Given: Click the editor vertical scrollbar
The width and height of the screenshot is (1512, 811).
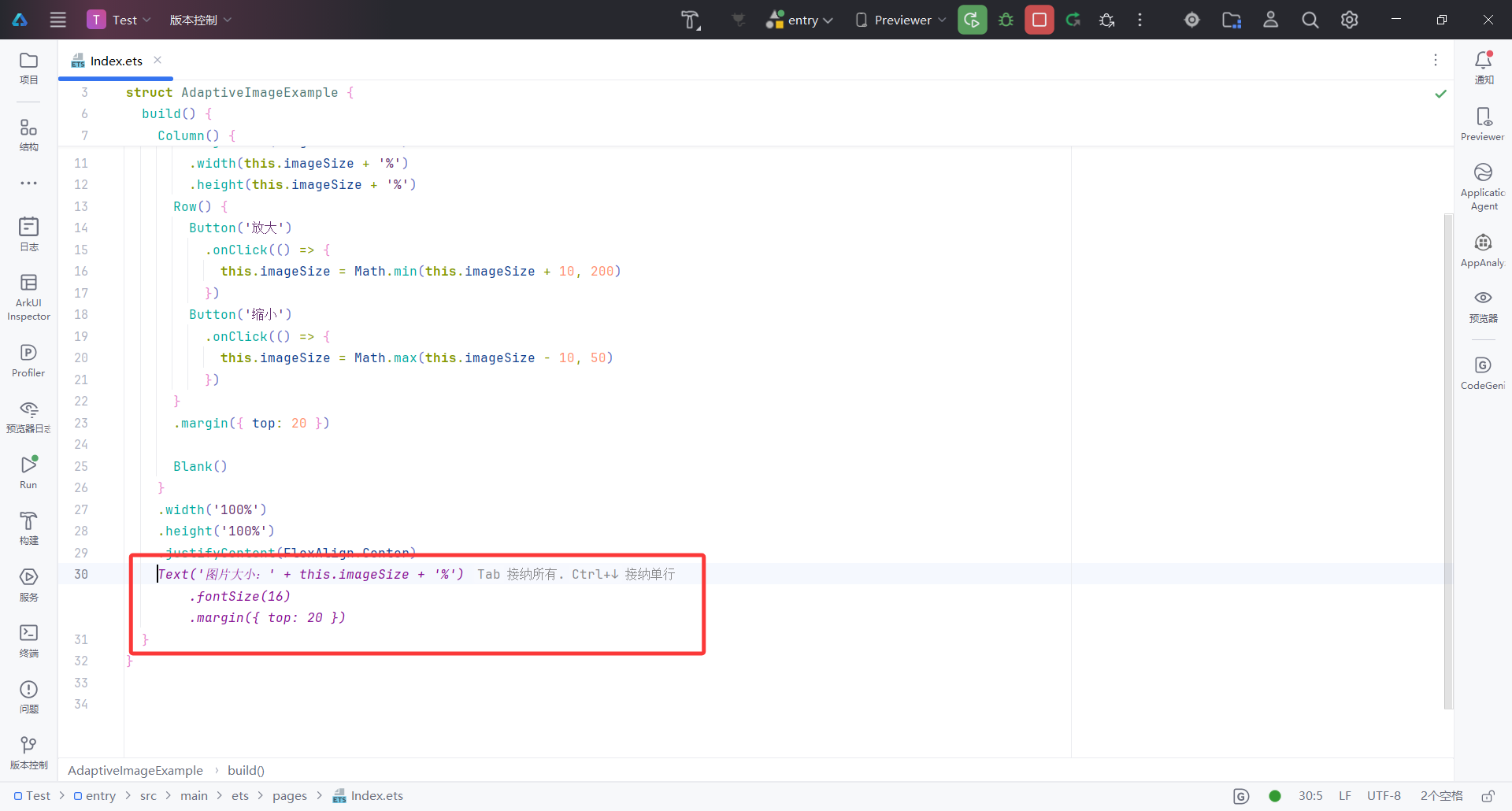Looking at the screenshot, I should 1448,461.
